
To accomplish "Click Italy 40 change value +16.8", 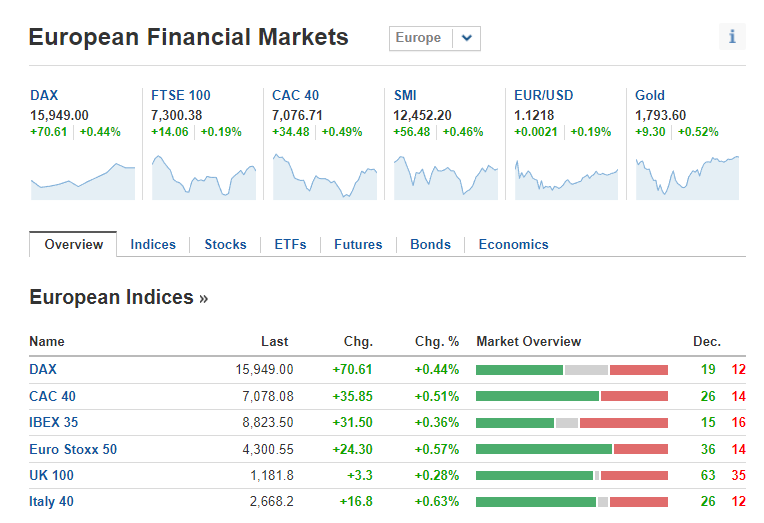I will pyautogui.click(x=356, y=502).
